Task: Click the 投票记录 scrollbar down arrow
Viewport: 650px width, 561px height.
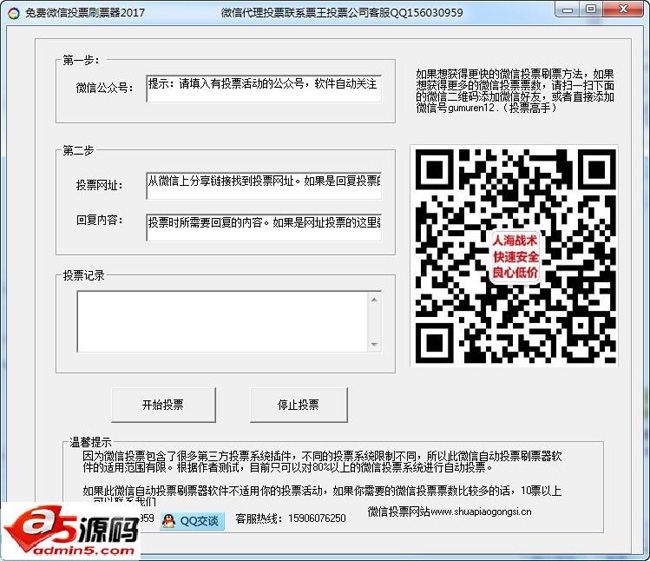Action: [374, 344]
